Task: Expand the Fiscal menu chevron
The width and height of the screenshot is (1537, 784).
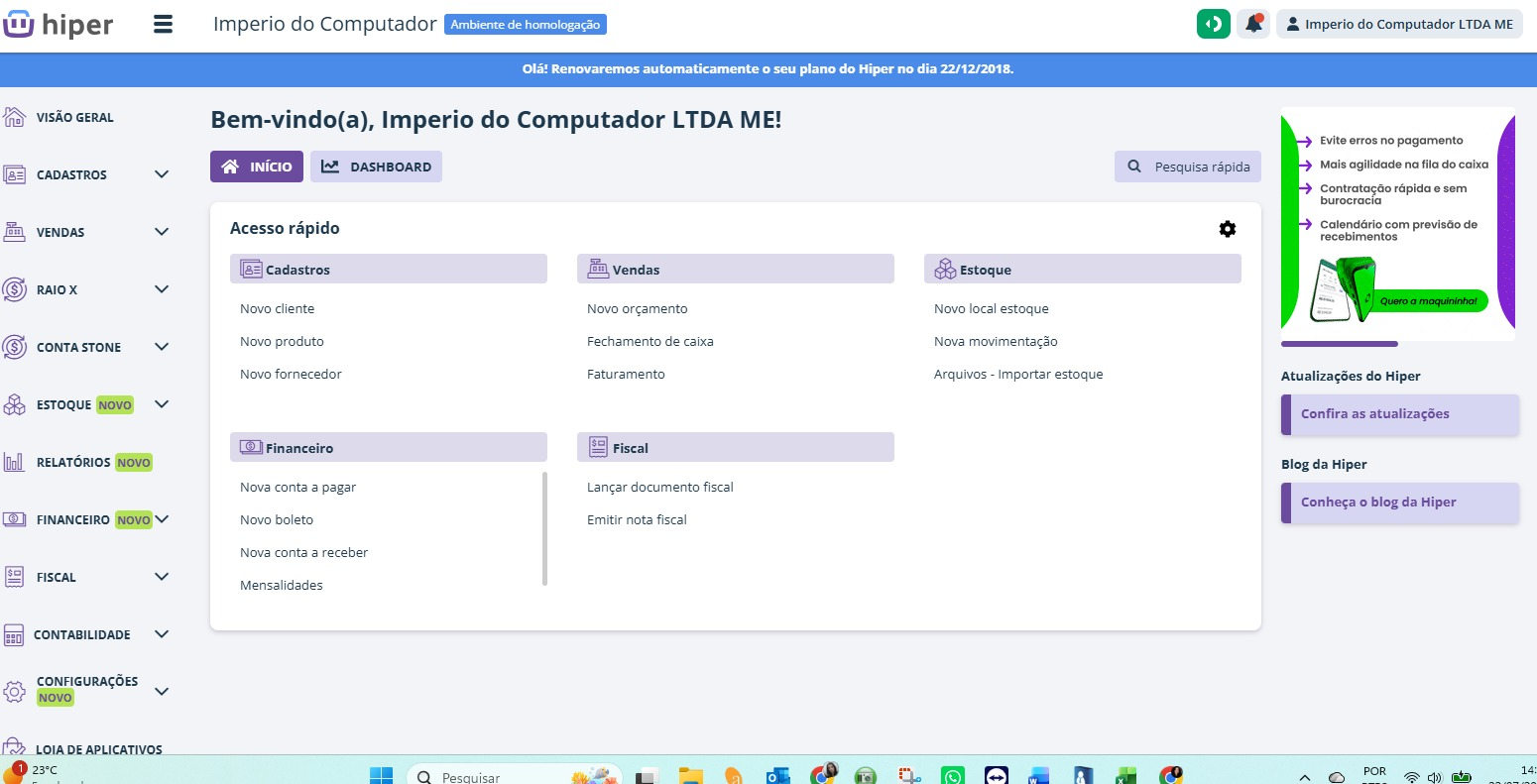Action: (162, 577)
